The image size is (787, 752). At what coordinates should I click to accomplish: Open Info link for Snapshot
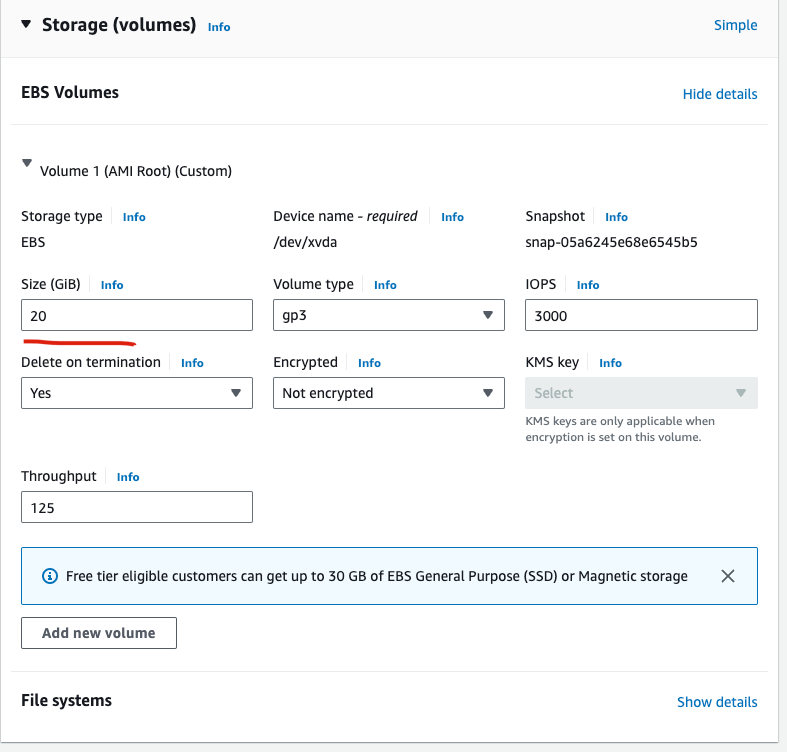pyautogui.click(x=616, y=217)
